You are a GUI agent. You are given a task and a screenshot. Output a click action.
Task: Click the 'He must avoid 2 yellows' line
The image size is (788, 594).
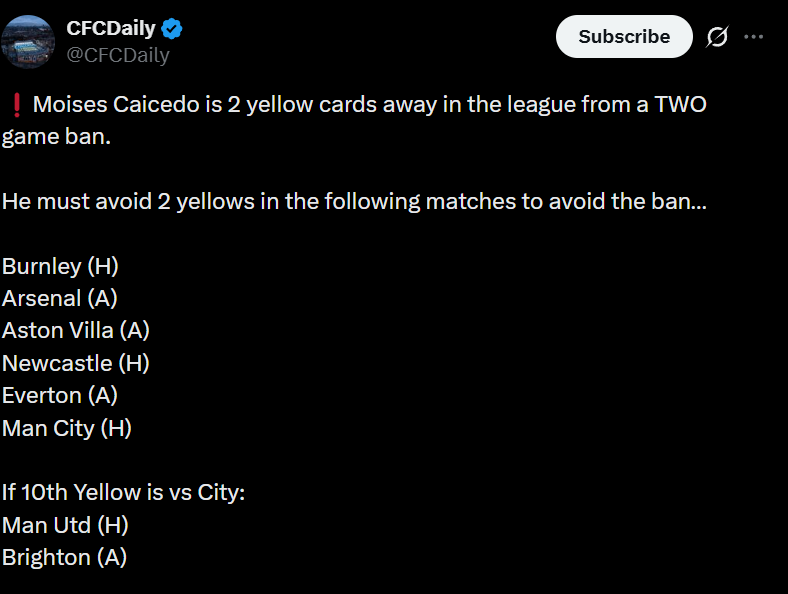point(354,201)
